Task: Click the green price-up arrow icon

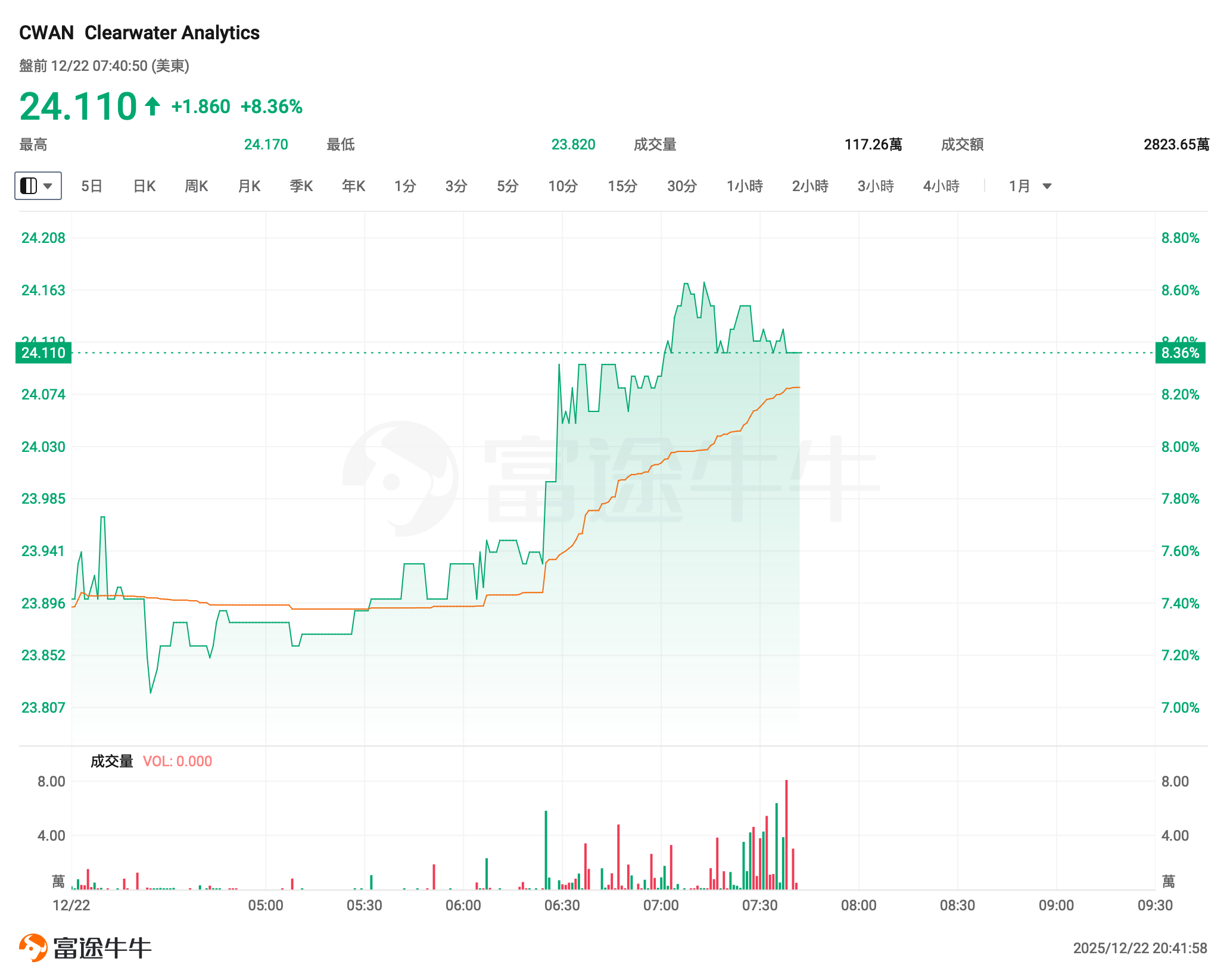Action: tap(152, 107)
